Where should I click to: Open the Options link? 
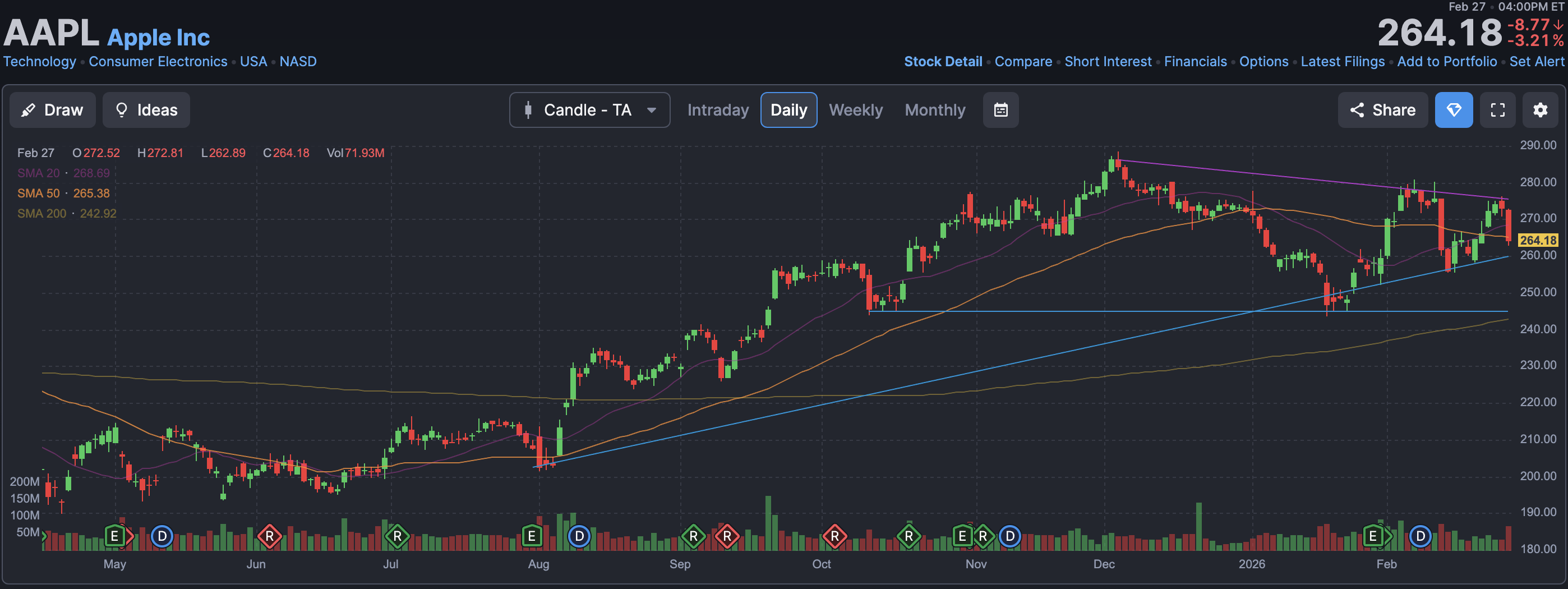click(x=1263, y=62)
